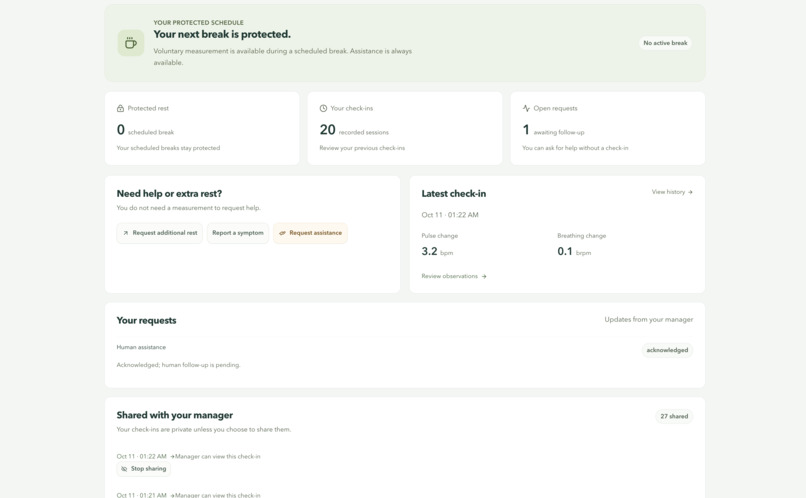Viewport: 806px width, 498px height.
Task: Open the Report a symptom button
Action: pos(237,233)
